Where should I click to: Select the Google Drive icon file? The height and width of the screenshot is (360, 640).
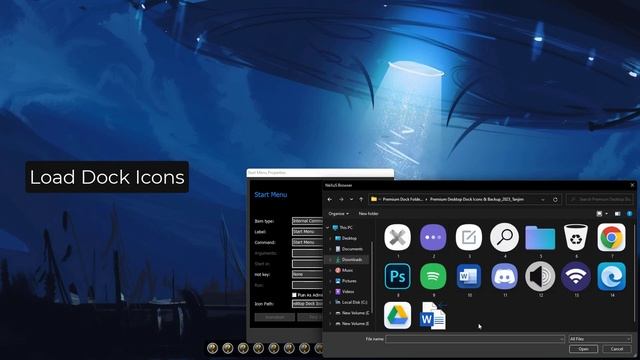pyautogui.click(x=398, y=315)
